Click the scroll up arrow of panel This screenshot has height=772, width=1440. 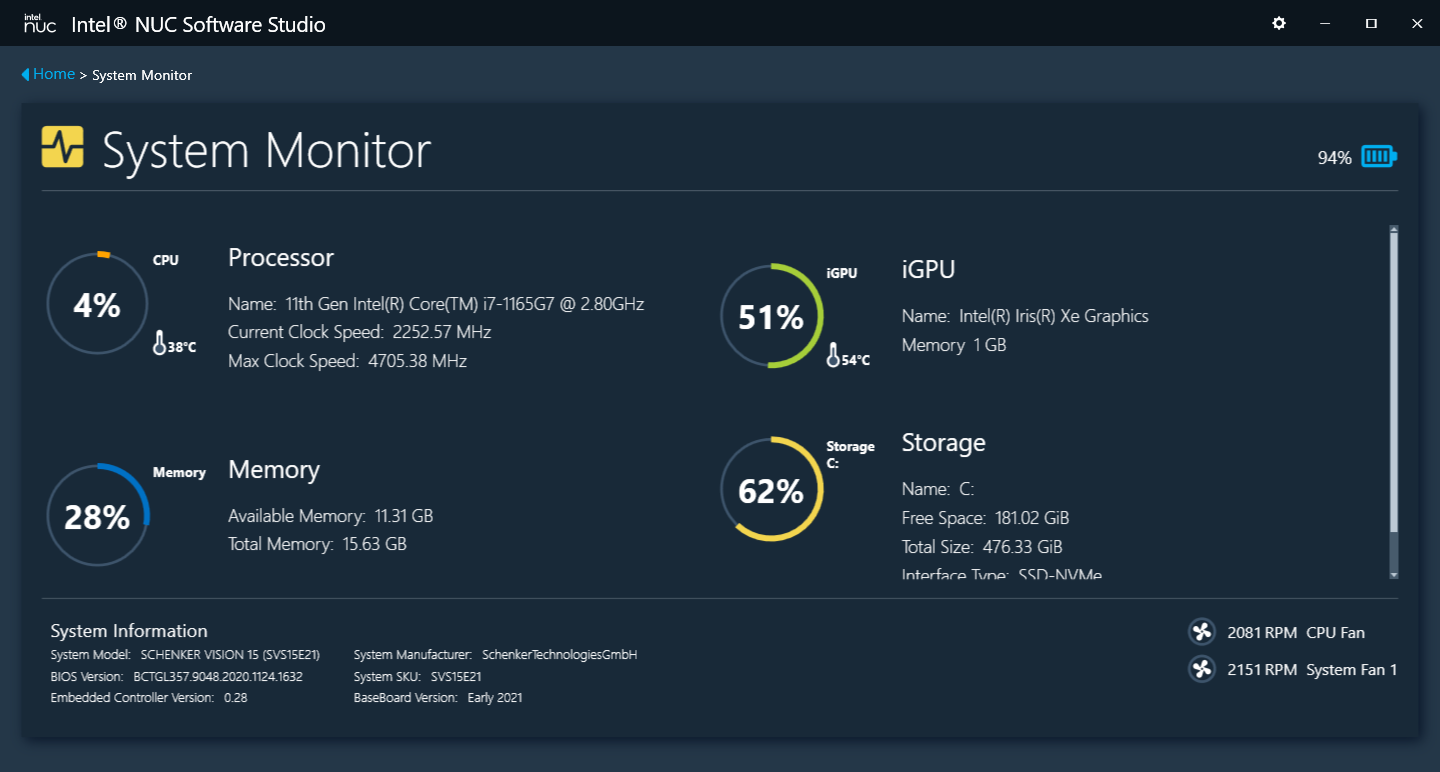[x=1394, y=230]
